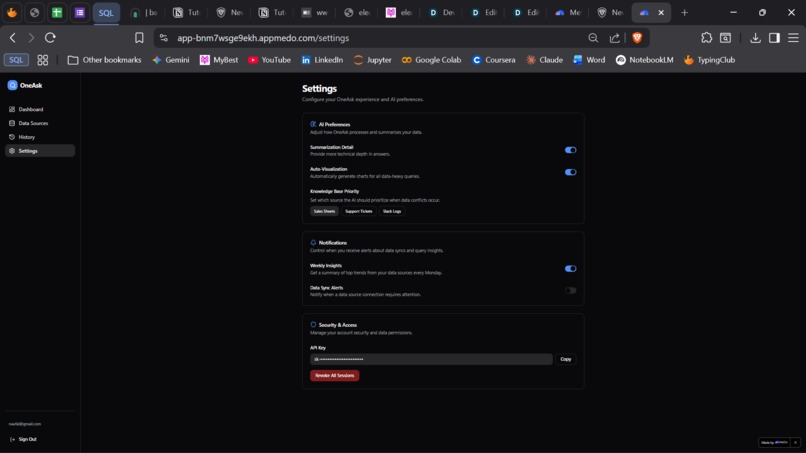Open the Claude bookmark
Viewport: 806px width, 453px height.
pyautogui.click(x=544, y=60)
